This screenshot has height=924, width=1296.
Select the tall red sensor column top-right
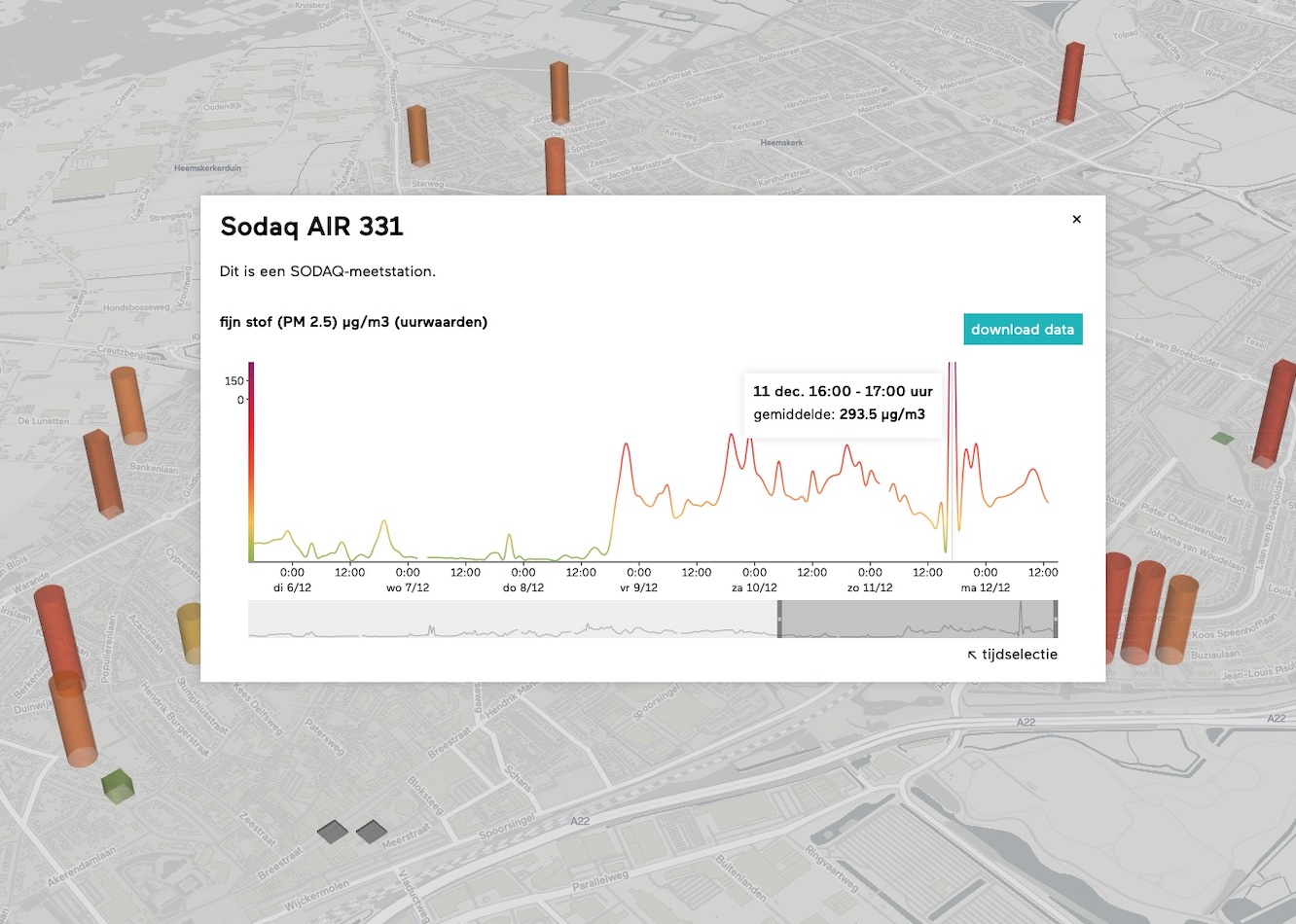click(1070, 84)
